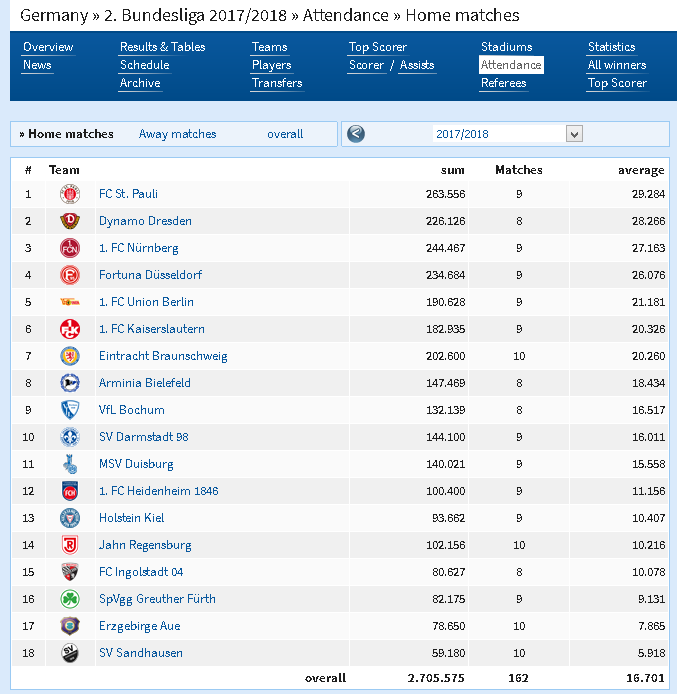Click the Dynamo Dresden club crest
The width and height of the screenshot is (677, 694).
click(x=70, y=221)
